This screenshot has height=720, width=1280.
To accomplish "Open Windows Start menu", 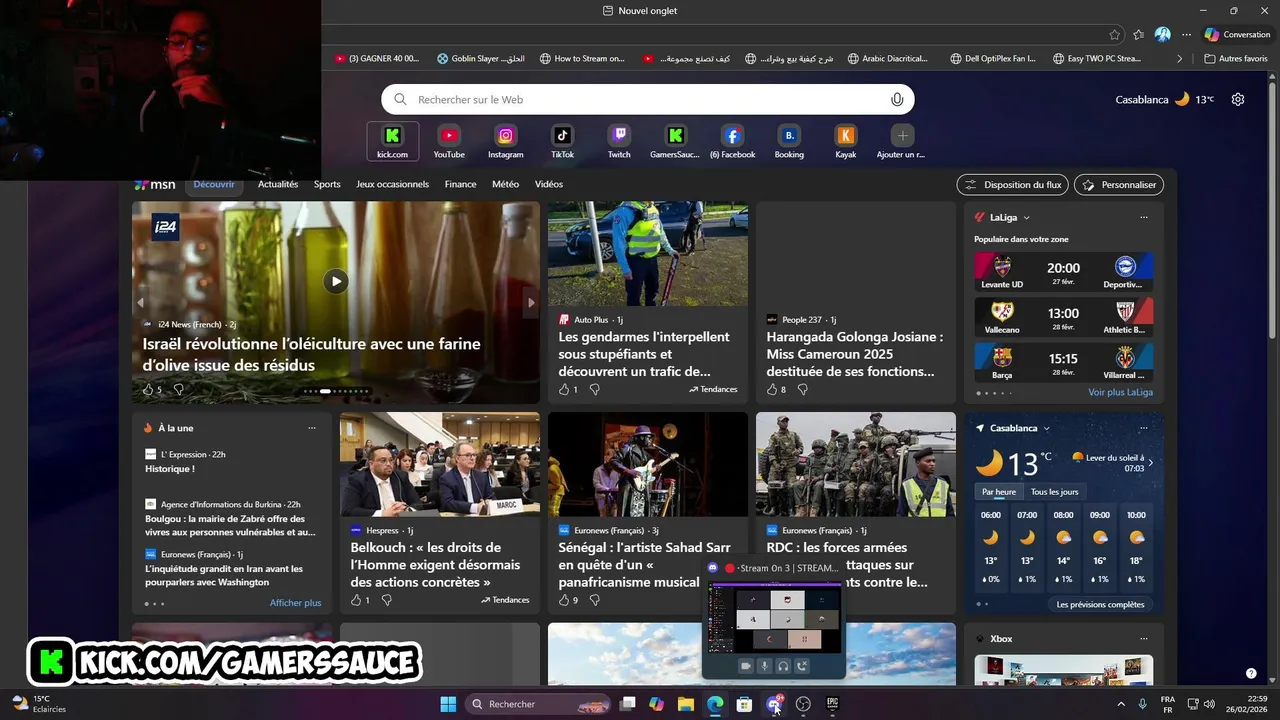I will click(448, 704).
